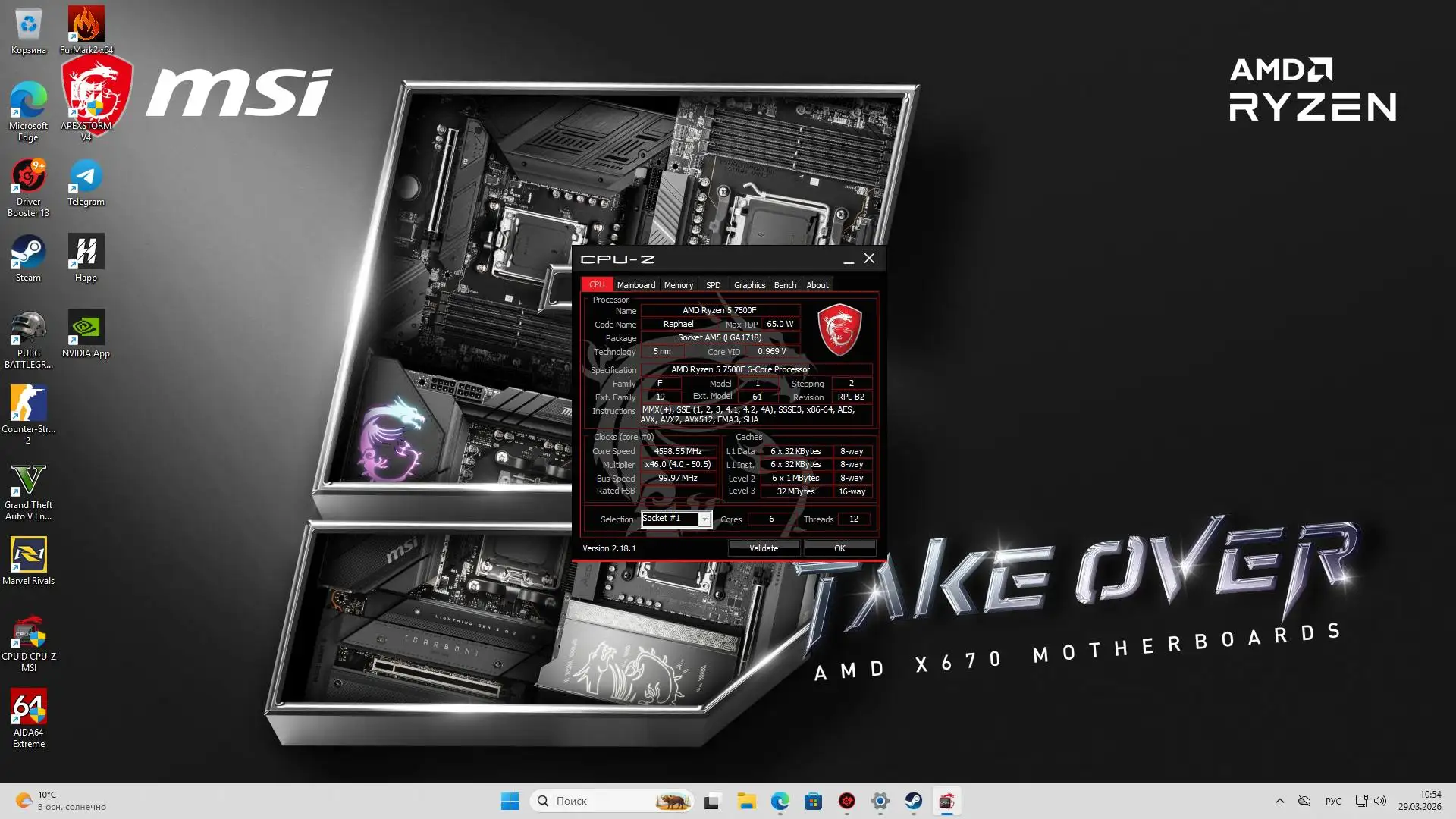Expand hidden system tray icons
This screenshot has width=1456, height=819.
1279,800
